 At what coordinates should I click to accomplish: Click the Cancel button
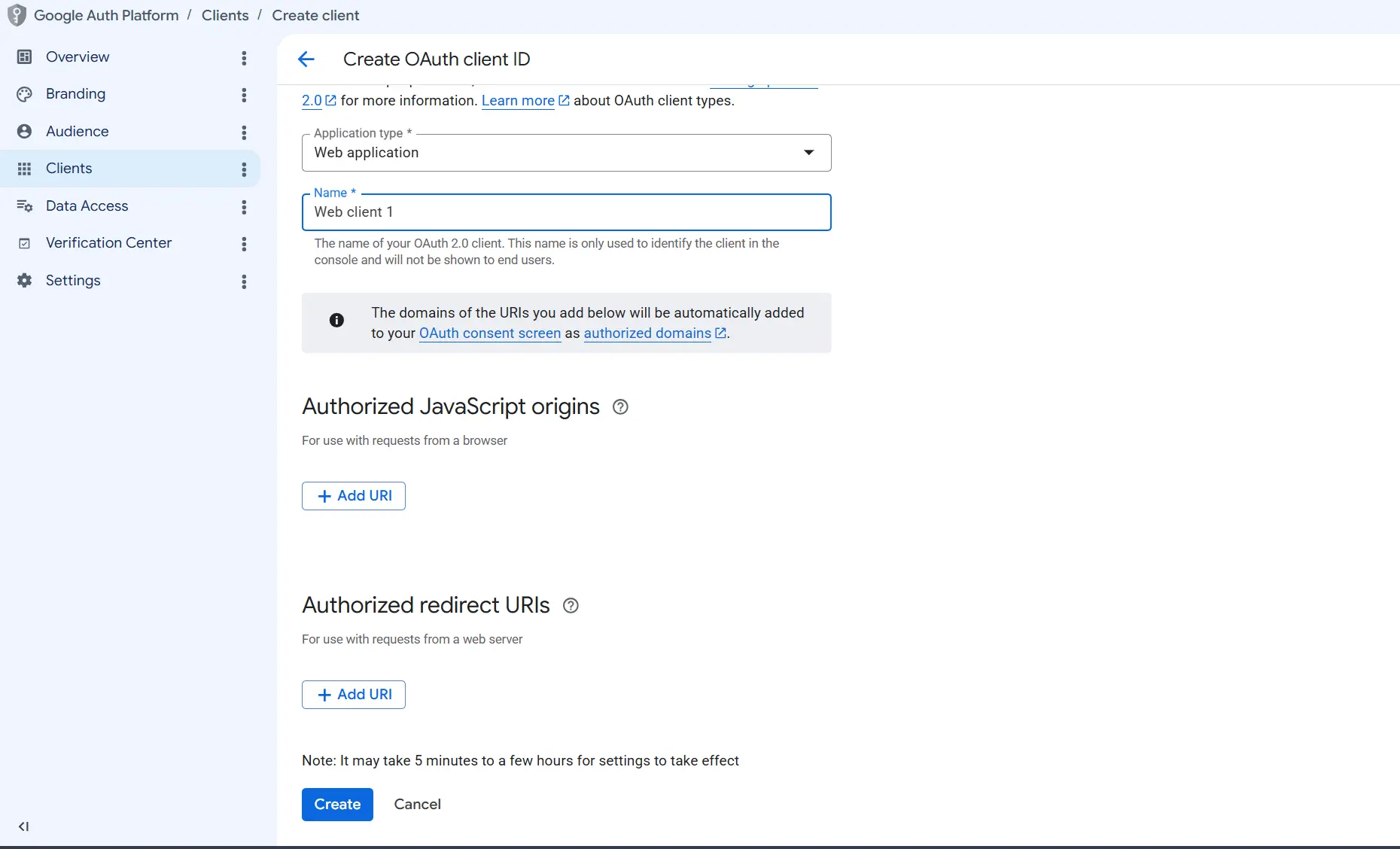418,805
